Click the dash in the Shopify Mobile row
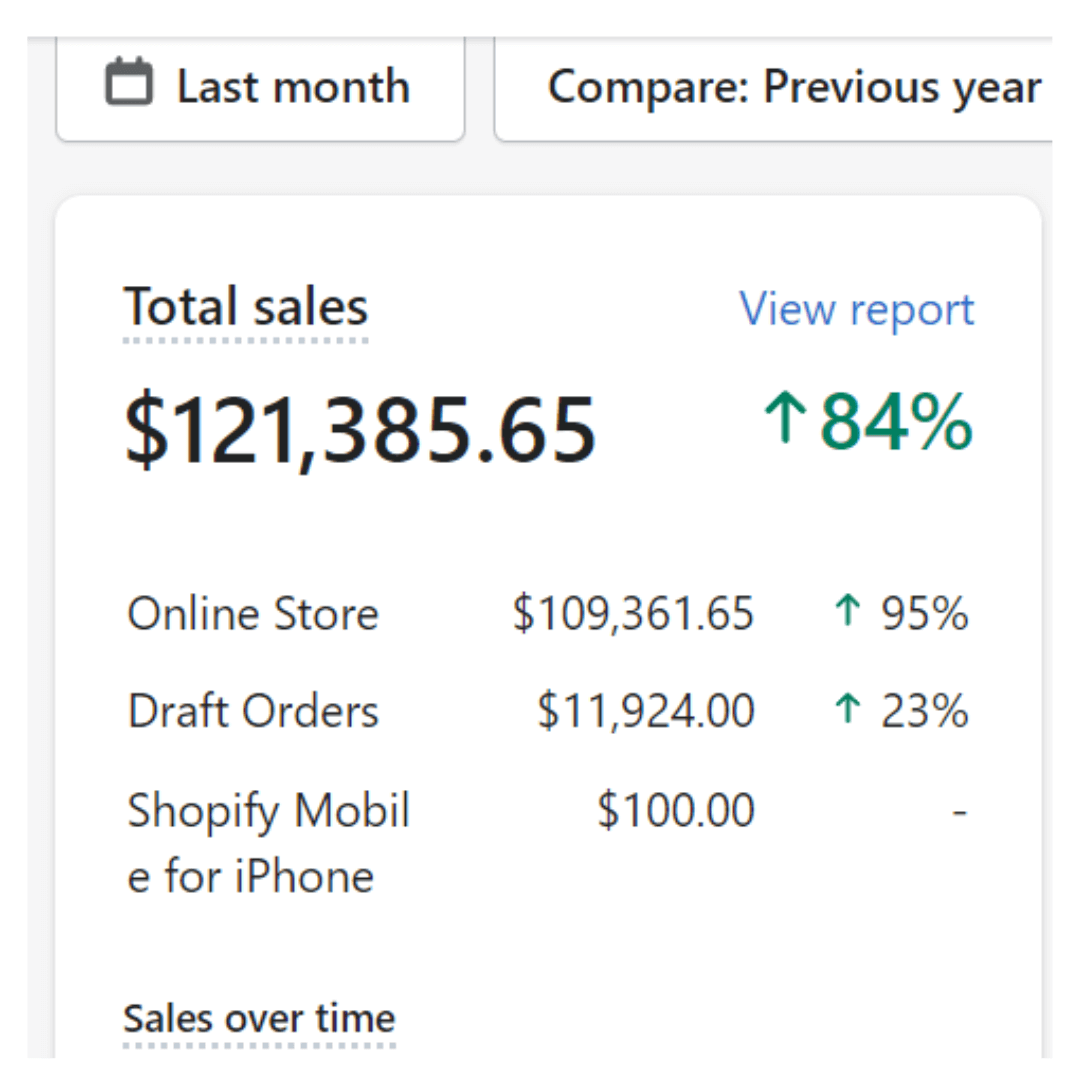Image resolution: width=1080 pixels, height=1080 pixels. coord(960,811)
